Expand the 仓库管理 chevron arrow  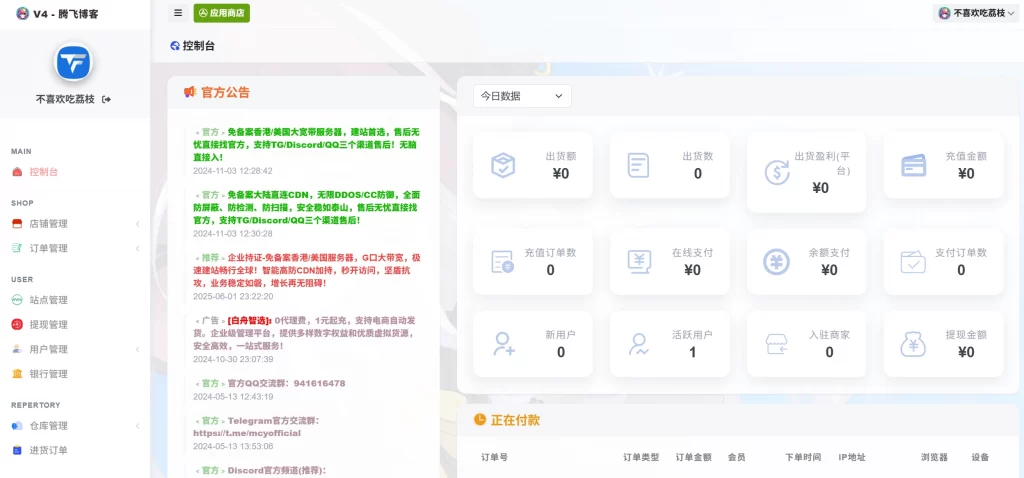[138, 426]
